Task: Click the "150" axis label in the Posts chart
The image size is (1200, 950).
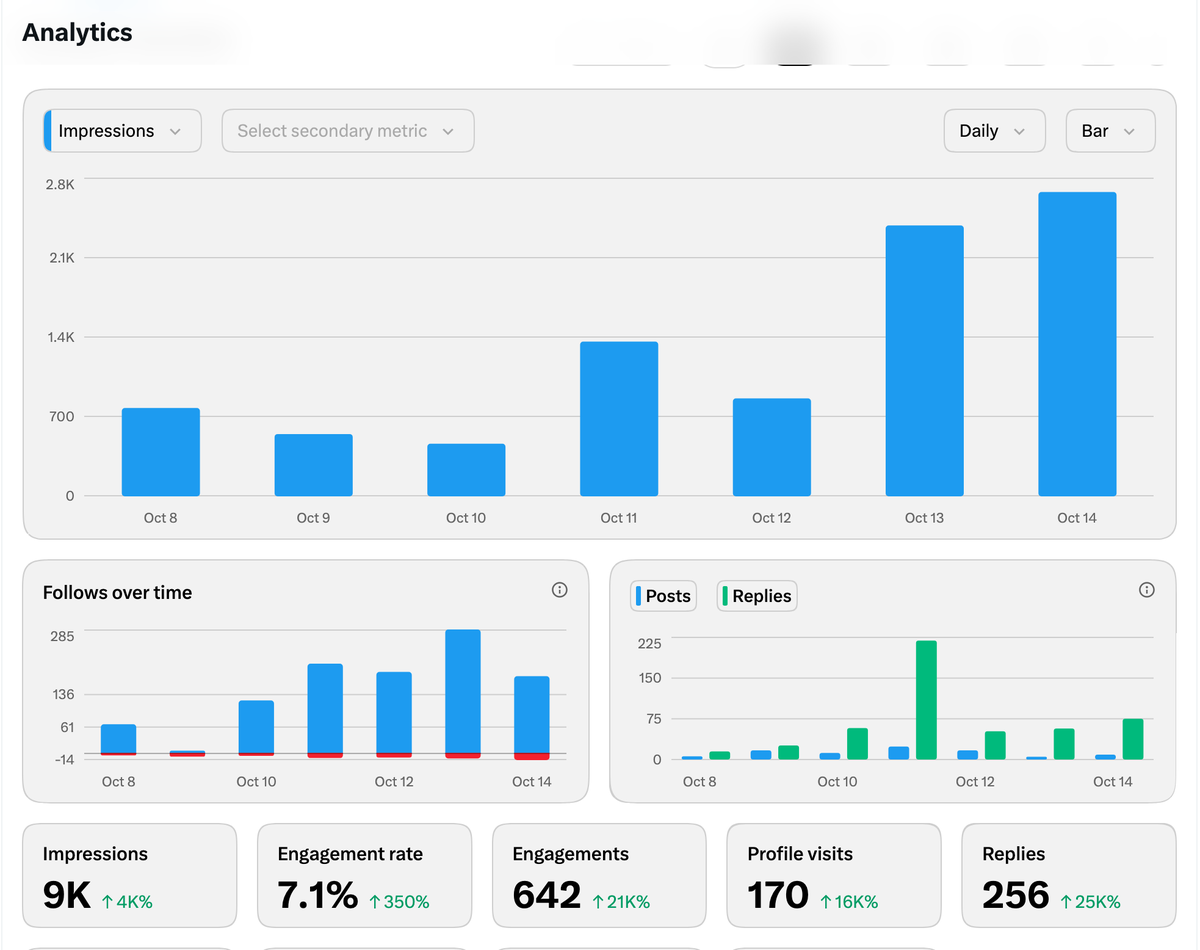Action: (x=650, y=678)
